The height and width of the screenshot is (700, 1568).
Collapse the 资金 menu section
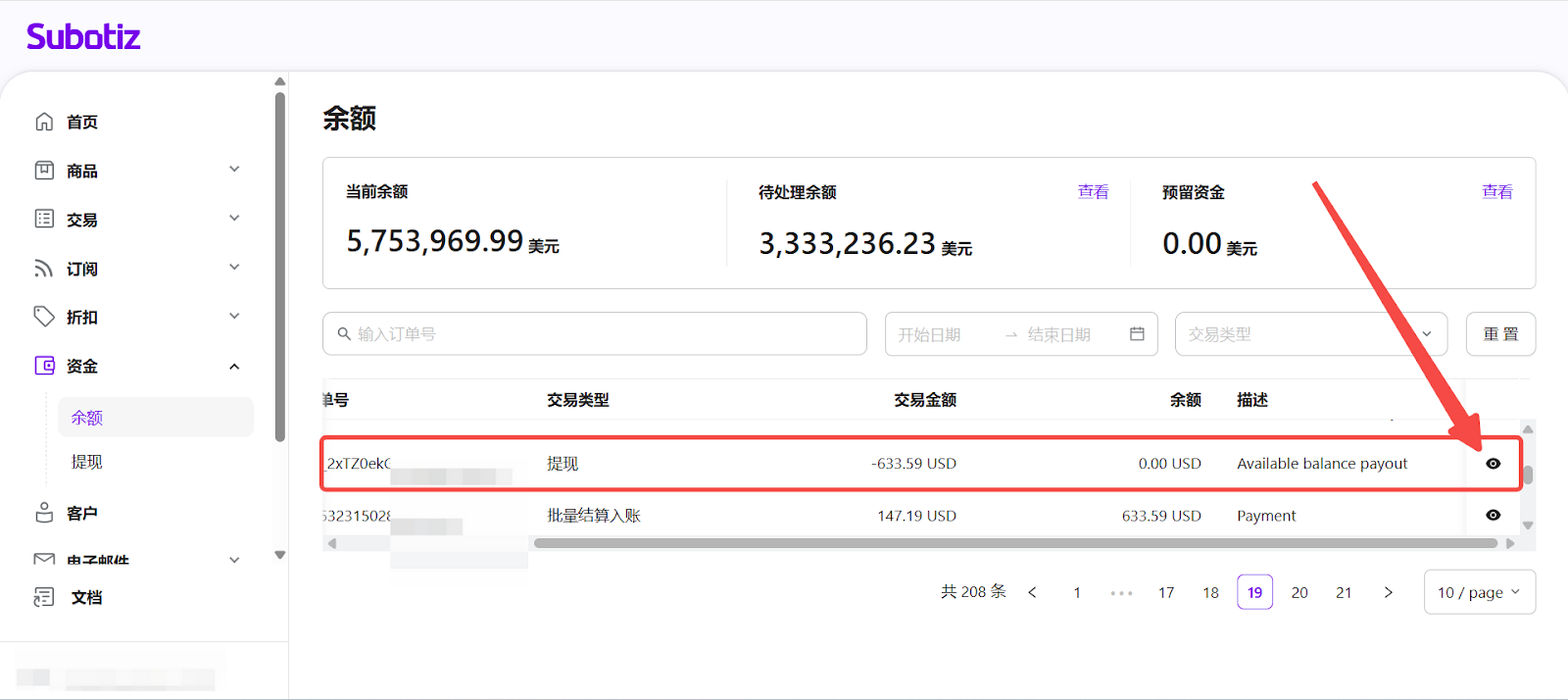(234, 367)
